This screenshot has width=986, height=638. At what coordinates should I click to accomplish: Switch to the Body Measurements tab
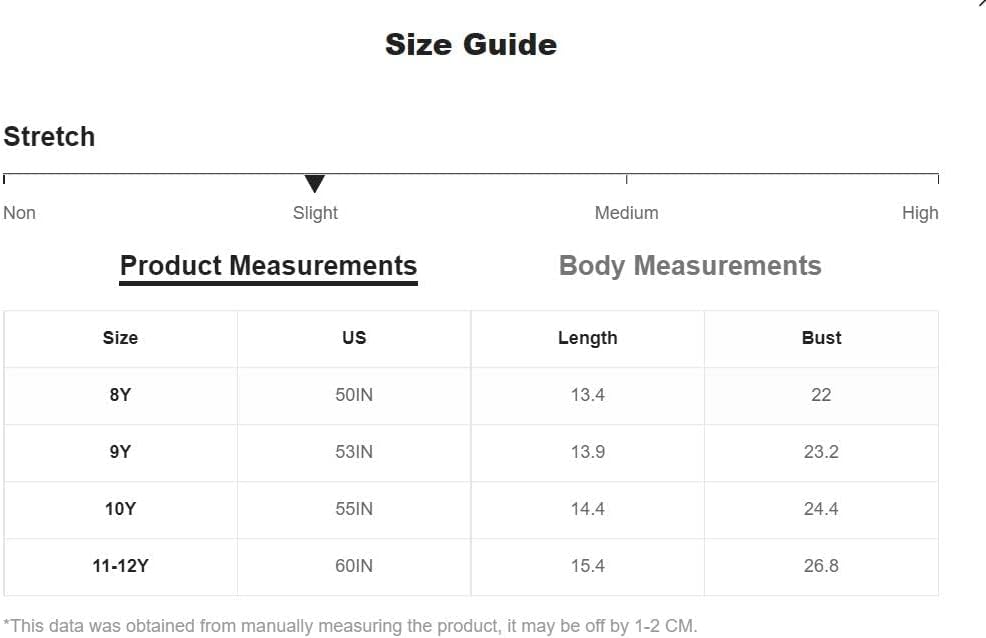coord(690,266)
